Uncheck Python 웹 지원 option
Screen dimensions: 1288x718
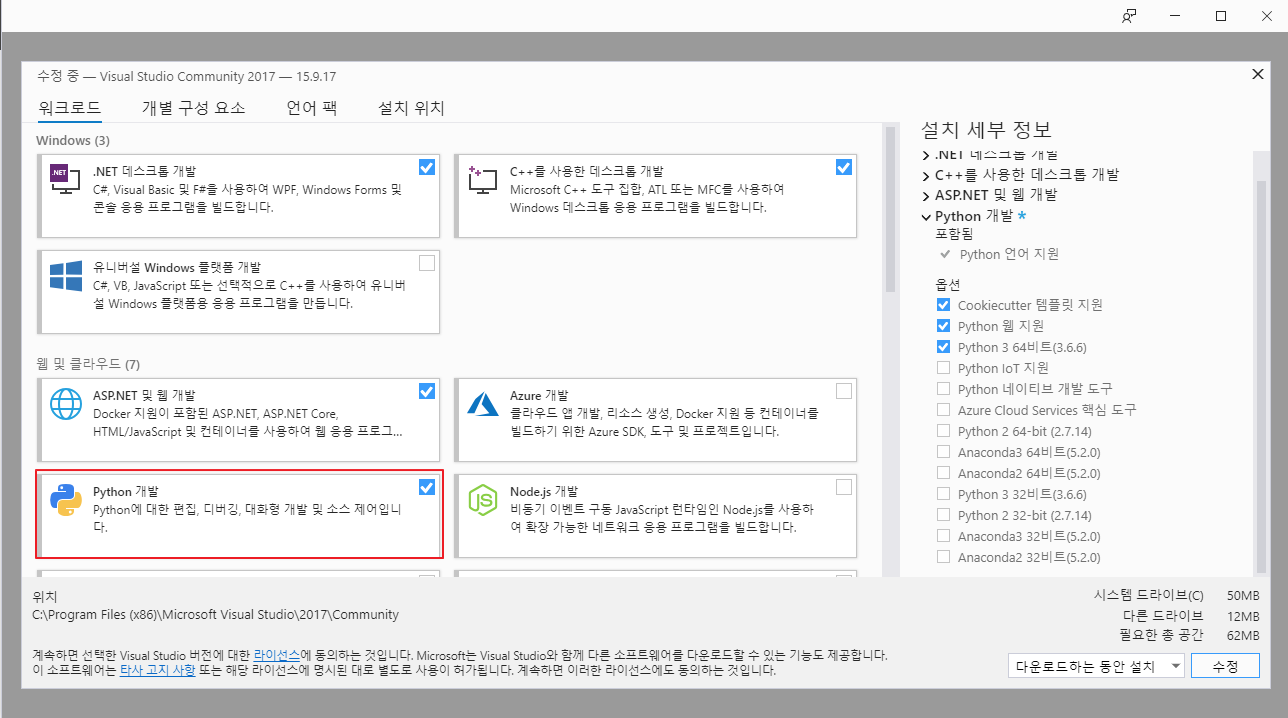tap(943, 326)
